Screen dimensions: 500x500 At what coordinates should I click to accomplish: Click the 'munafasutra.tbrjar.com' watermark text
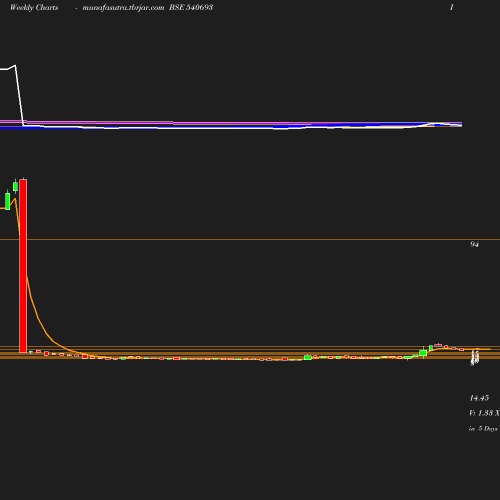(123, 8)
